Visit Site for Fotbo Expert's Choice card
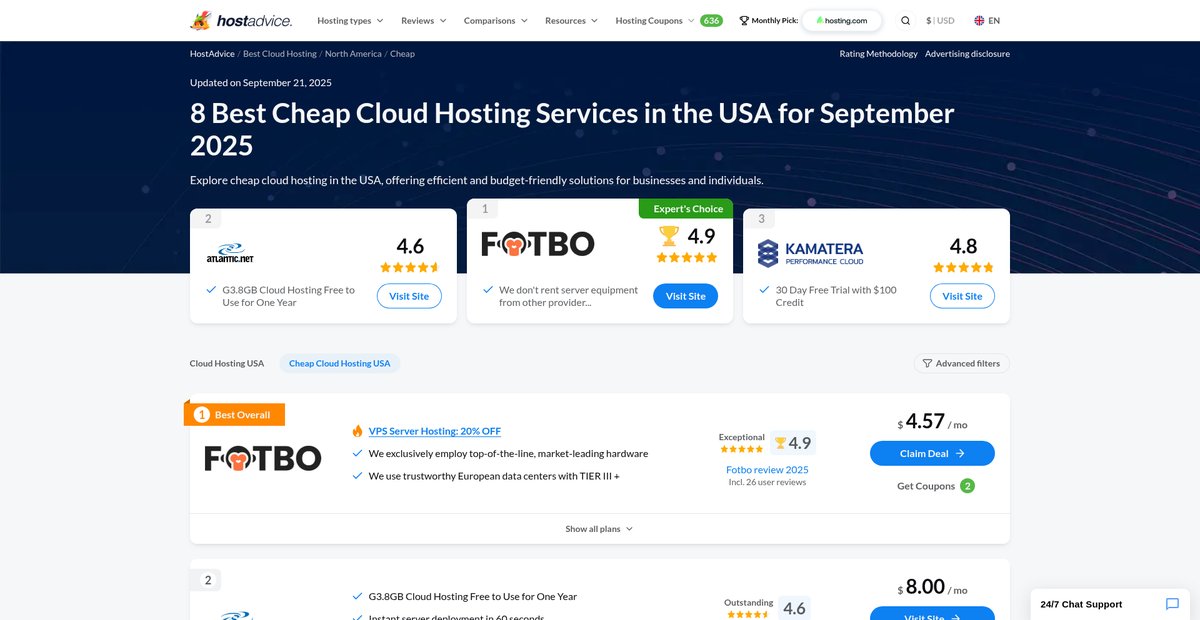The width and height of the screenshot is (1200, 620). click(x=685, y=296)
